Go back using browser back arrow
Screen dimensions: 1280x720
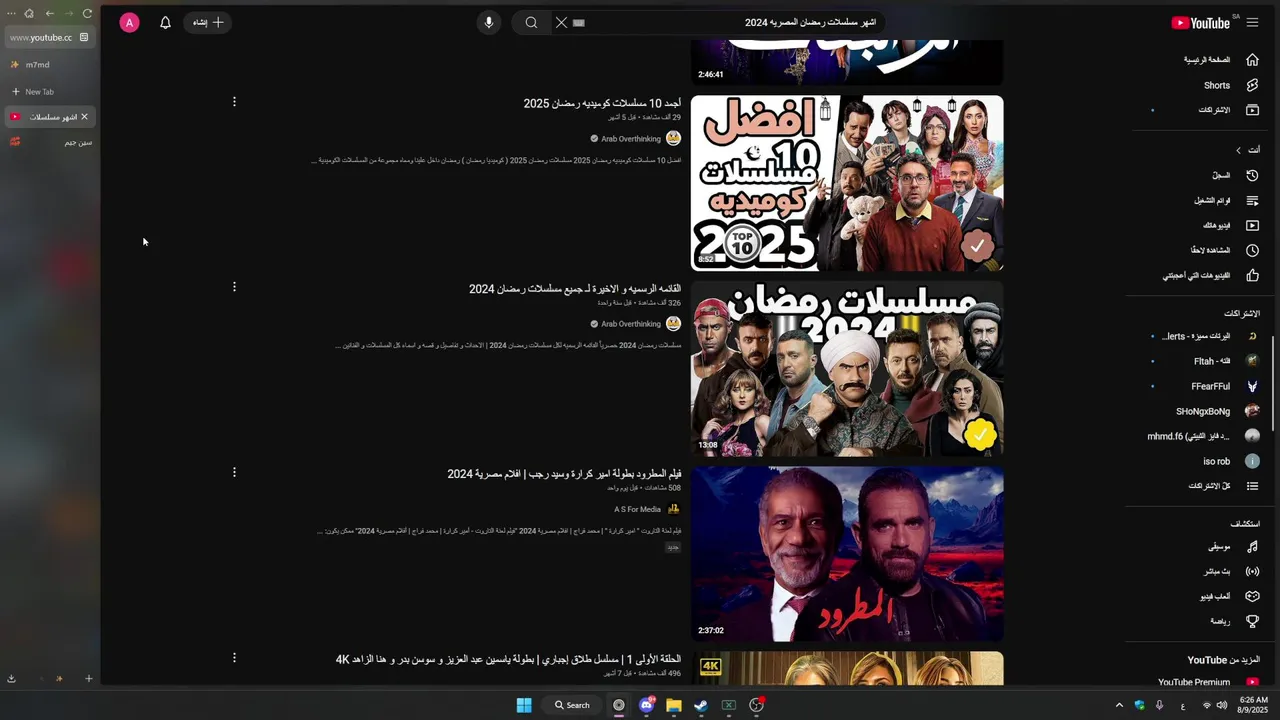coord(50,13)
